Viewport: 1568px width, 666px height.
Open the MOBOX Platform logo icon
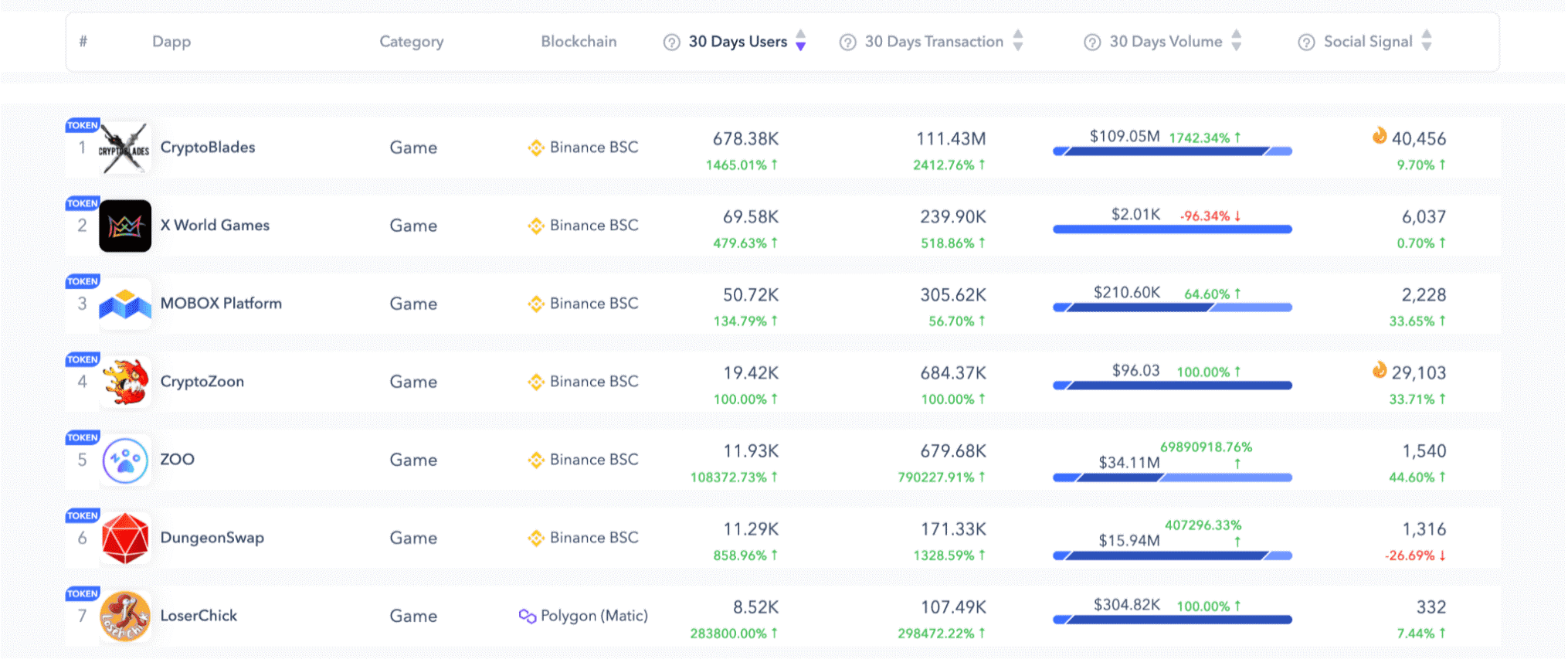point(125,304)
